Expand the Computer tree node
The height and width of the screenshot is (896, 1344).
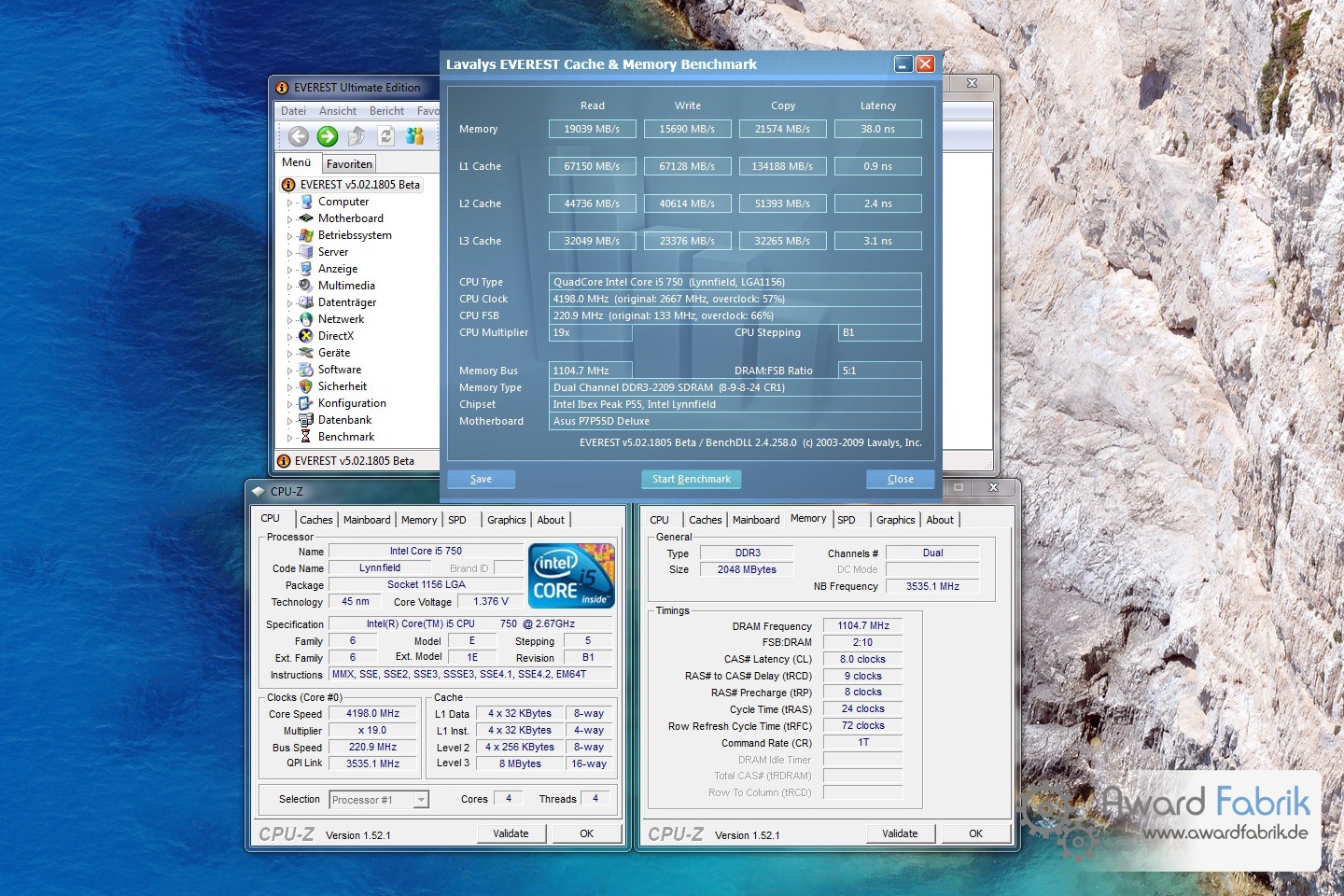[x=290, y=203]
